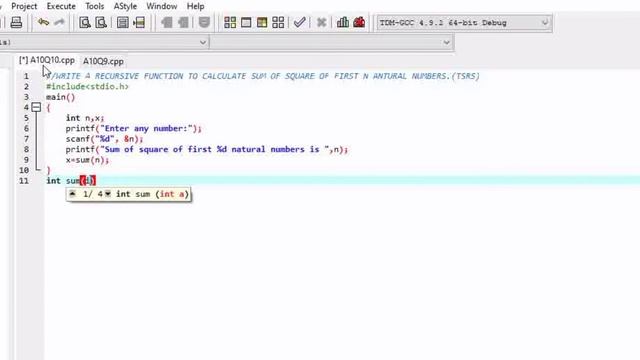
Task: Open the AStyle menu
Action: 125,6
